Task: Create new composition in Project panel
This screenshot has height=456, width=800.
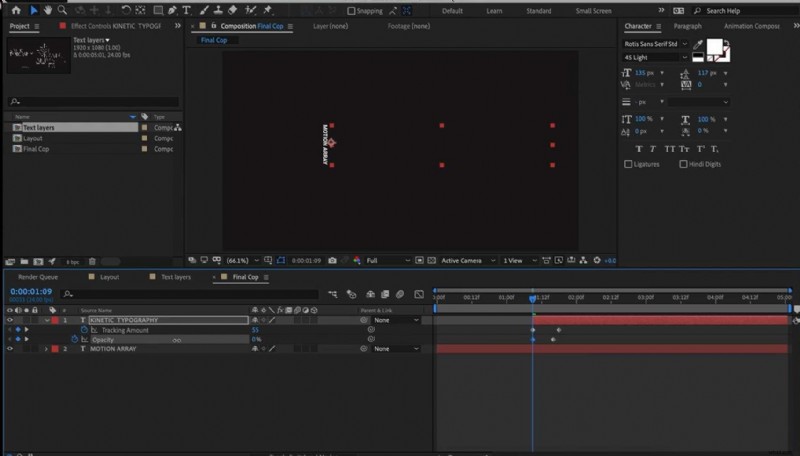Action: (38, 262)
